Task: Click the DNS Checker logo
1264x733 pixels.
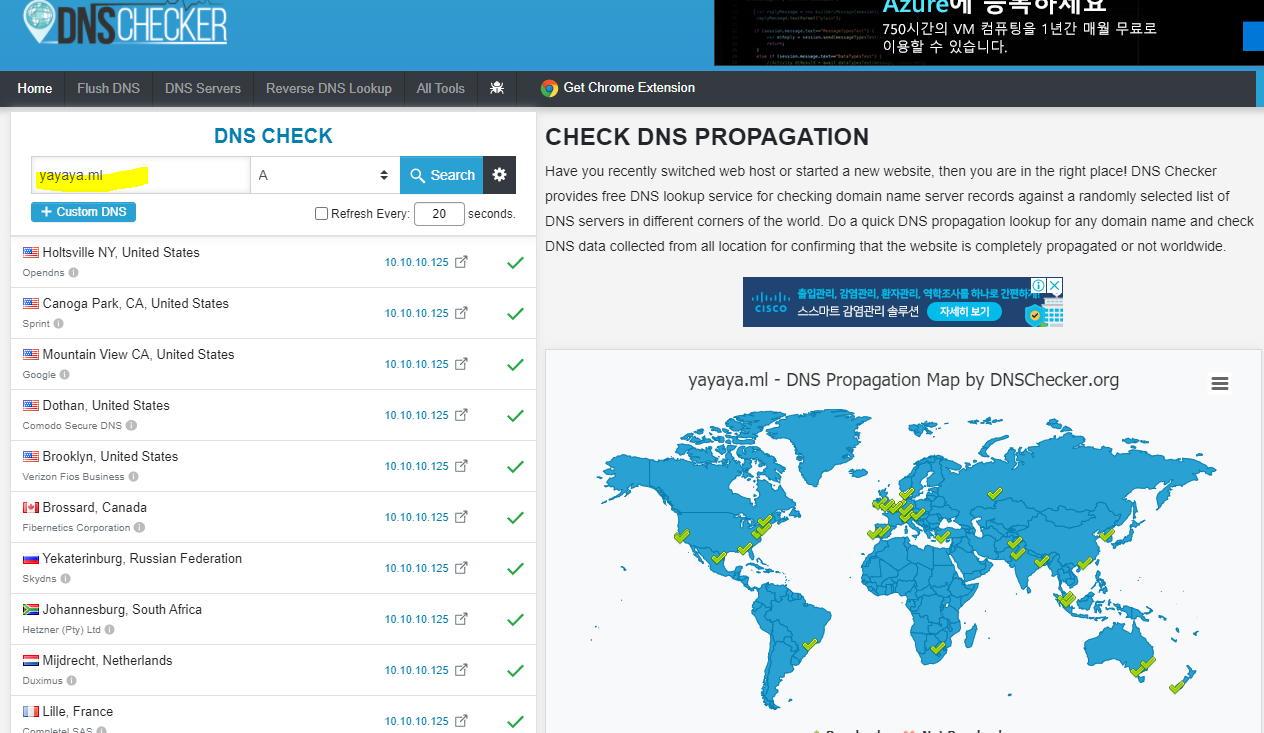Action: coord(125,22)
